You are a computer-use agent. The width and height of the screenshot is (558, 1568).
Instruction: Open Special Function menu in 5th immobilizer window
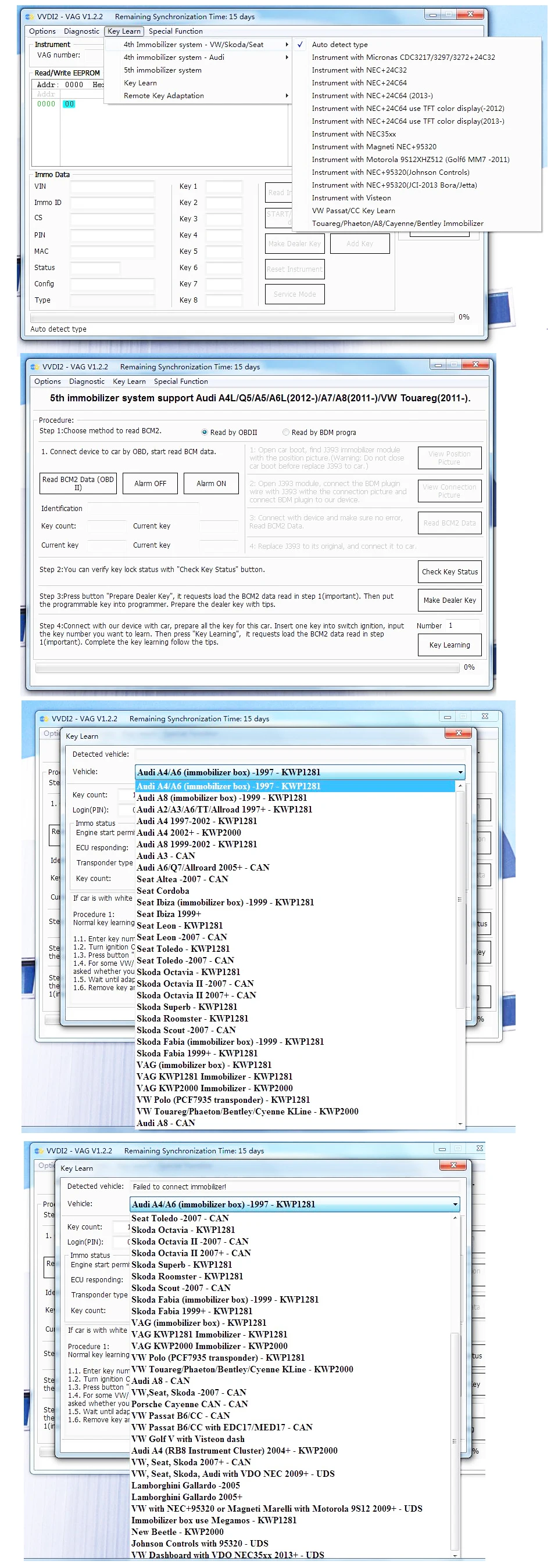tap(181, 382)
